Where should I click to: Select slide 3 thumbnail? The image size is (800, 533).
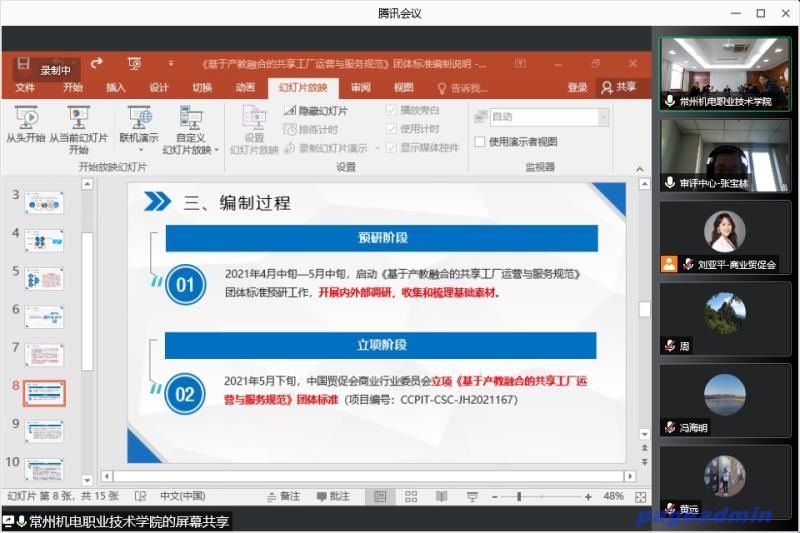pos(44,203)
